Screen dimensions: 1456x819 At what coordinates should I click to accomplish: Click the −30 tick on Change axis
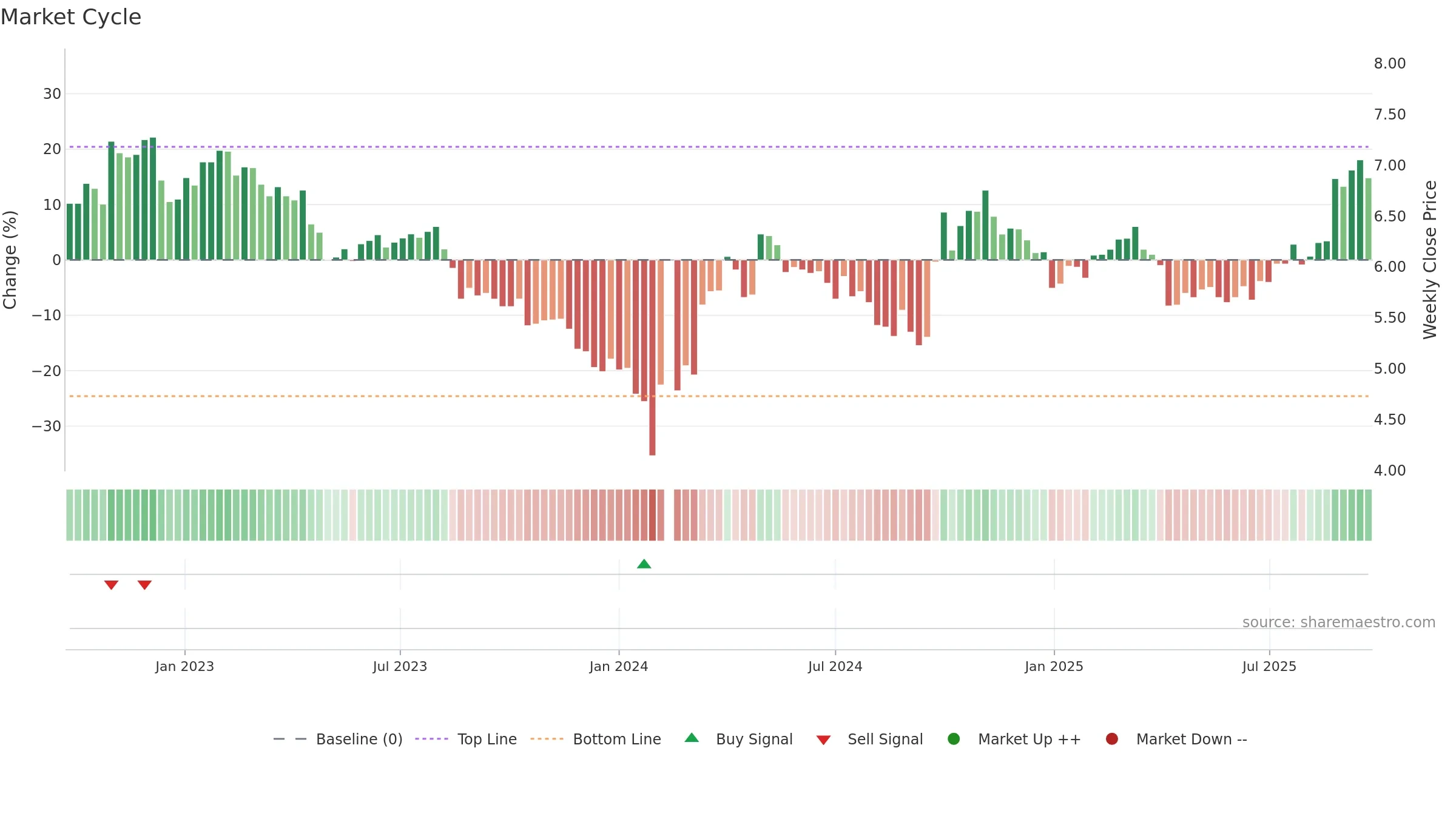coord(47,426)
